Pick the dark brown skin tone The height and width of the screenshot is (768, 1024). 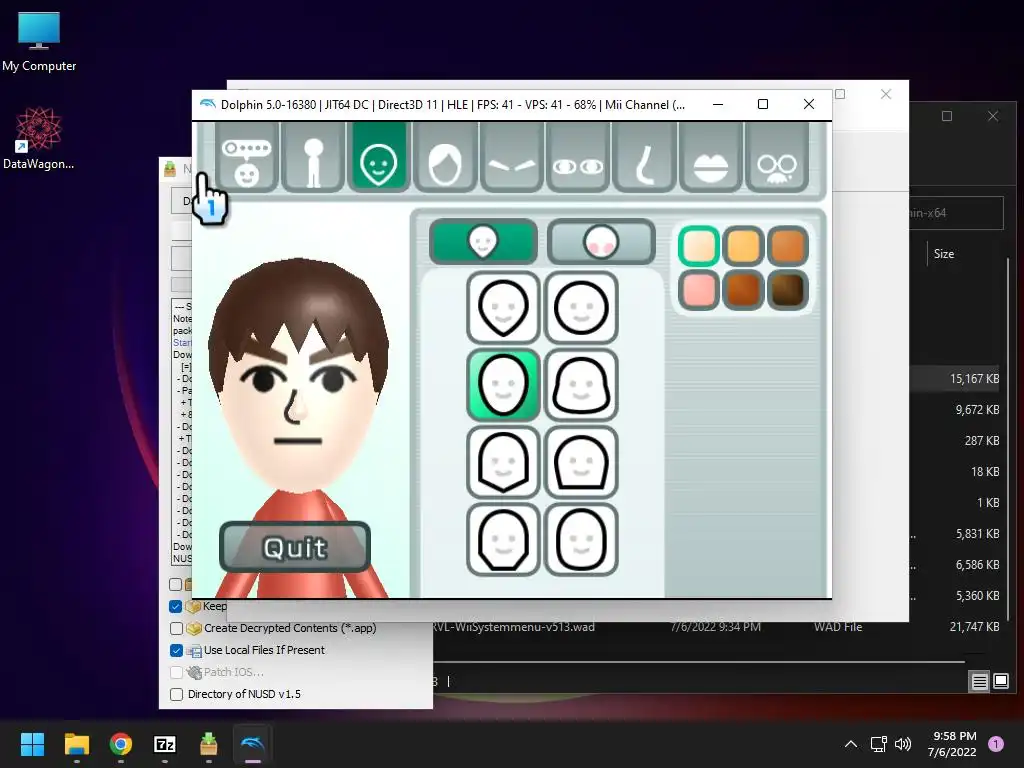pos(788,290)
